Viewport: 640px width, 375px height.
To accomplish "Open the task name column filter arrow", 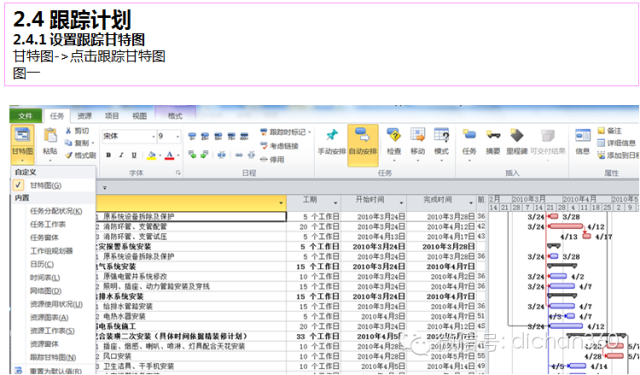I will 281,203.
